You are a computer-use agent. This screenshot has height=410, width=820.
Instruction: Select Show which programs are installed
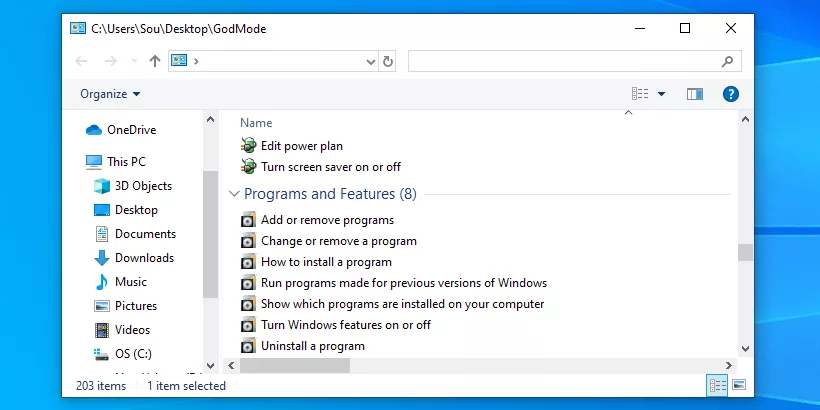402,304
